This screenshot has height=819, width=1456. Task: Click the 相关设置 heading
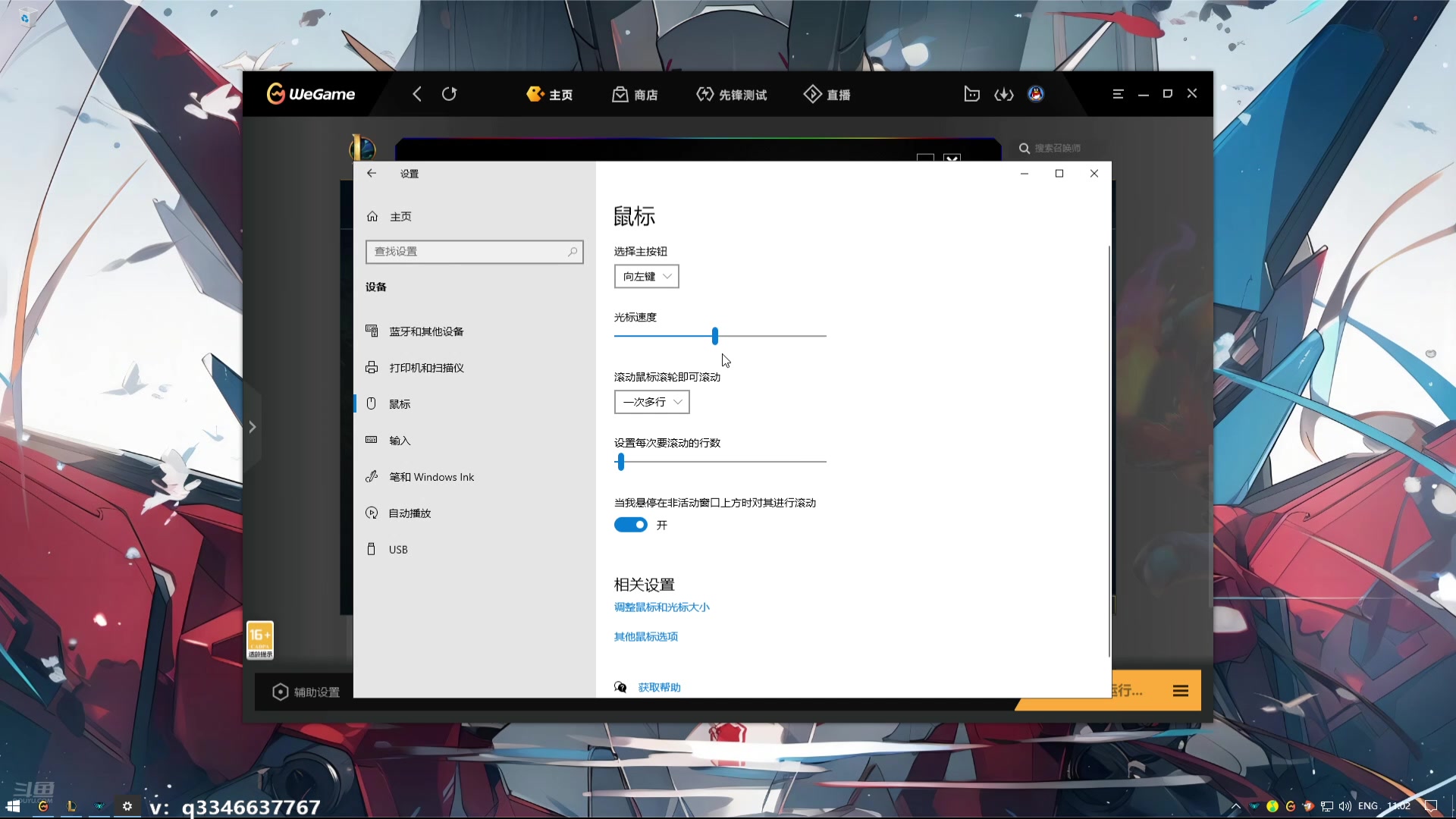pyautogui.click(x=644, y=585)
